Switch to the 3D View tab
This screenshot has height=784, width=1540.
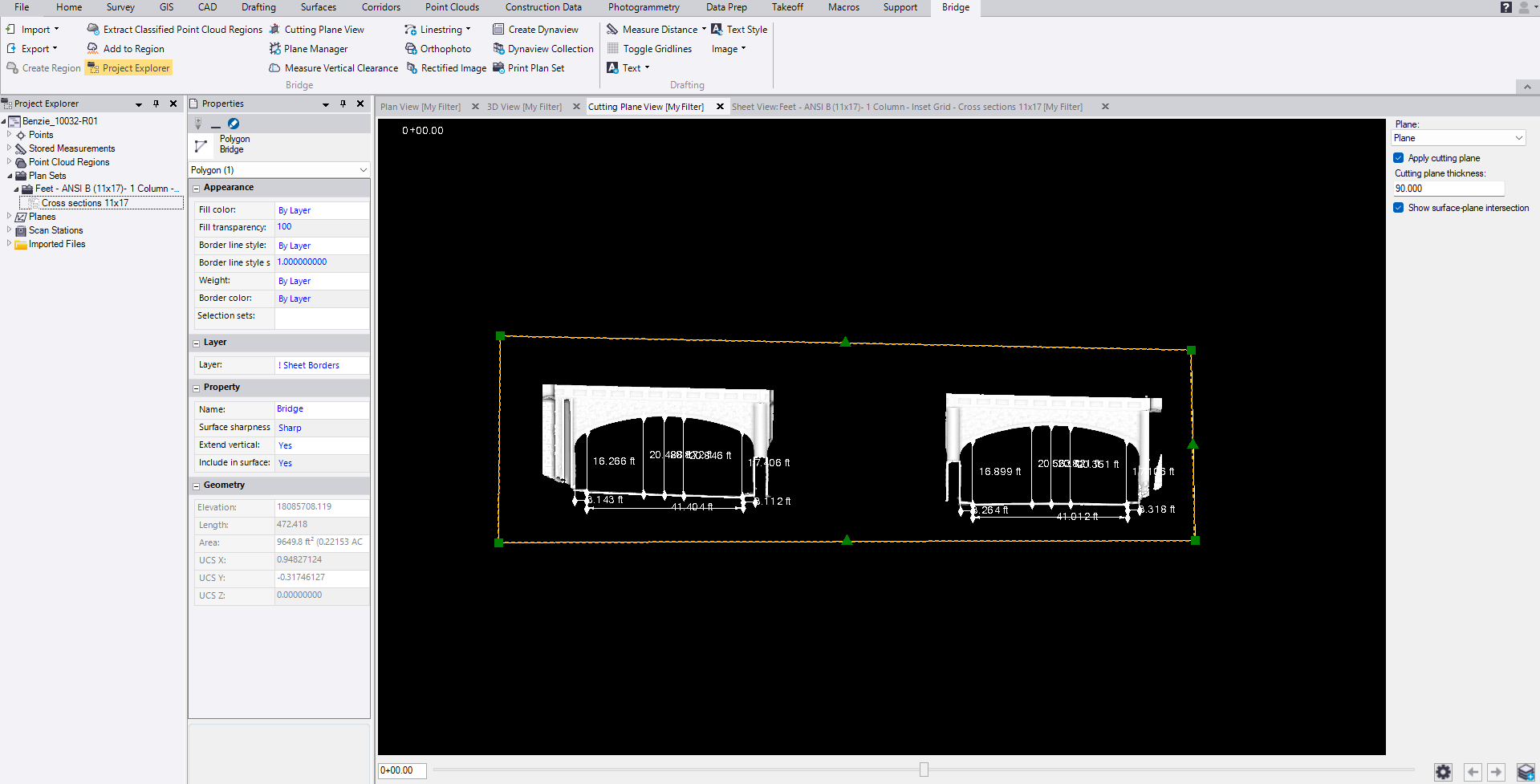pos(524,107)
